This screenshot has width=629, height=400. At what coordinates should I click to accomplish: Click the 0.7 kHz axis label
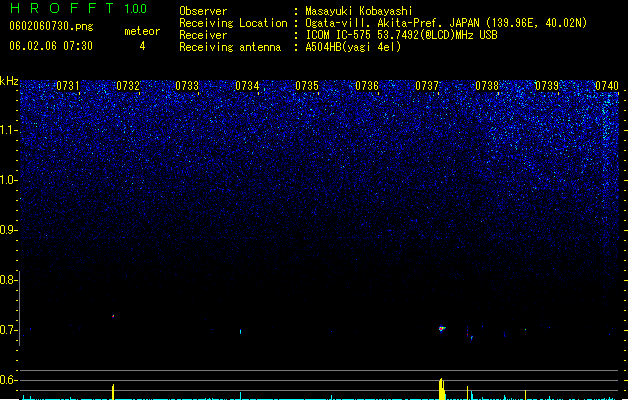click(8, 330)
